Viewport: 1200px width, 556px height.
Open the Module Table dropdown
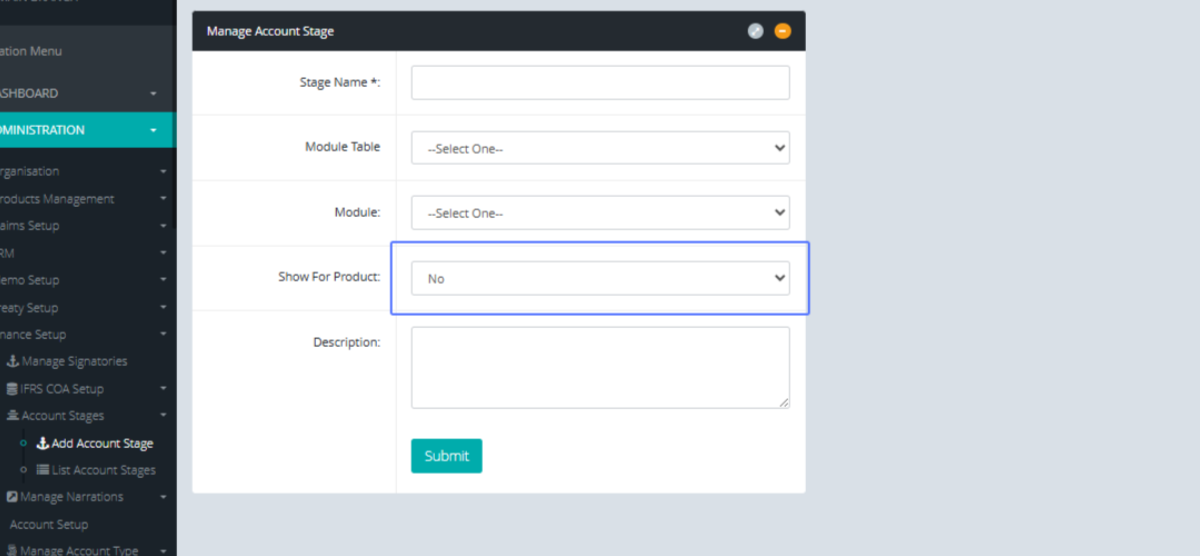(x=600, y=148)
